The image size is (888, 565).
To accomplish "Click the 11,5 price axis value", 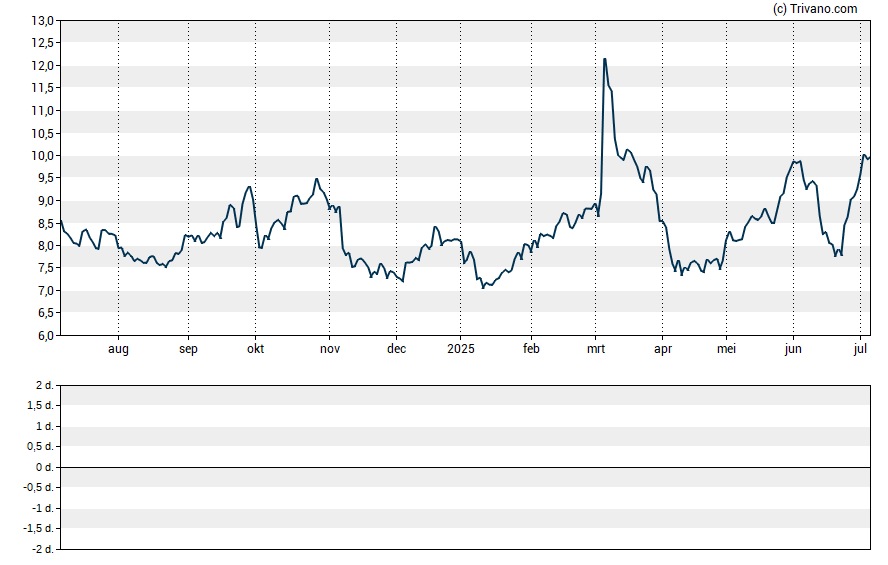I will pyautogui.click(x=42, y=88).
